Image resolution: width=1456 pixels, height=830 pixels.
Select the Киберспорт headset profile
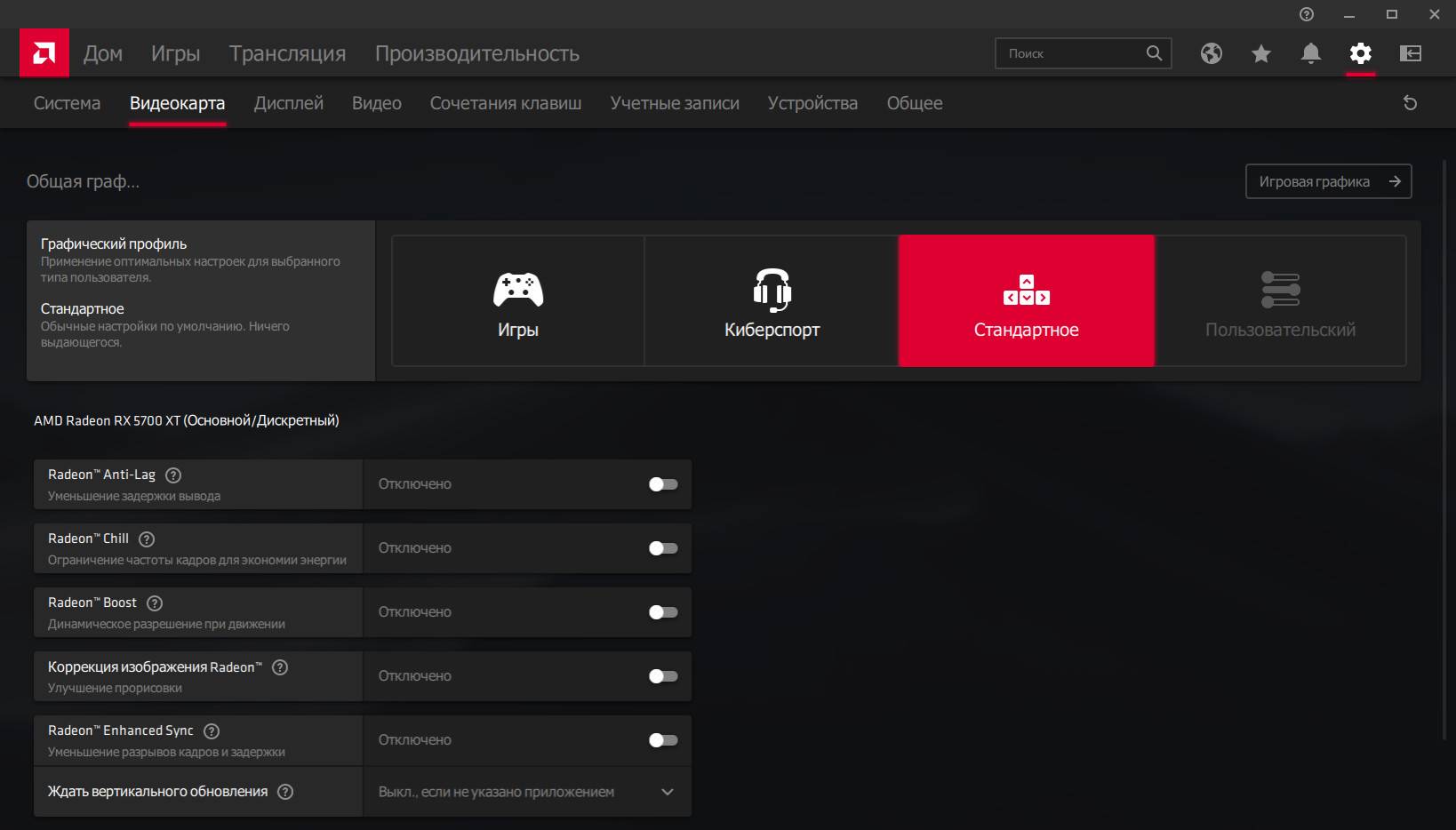point(772,300)
